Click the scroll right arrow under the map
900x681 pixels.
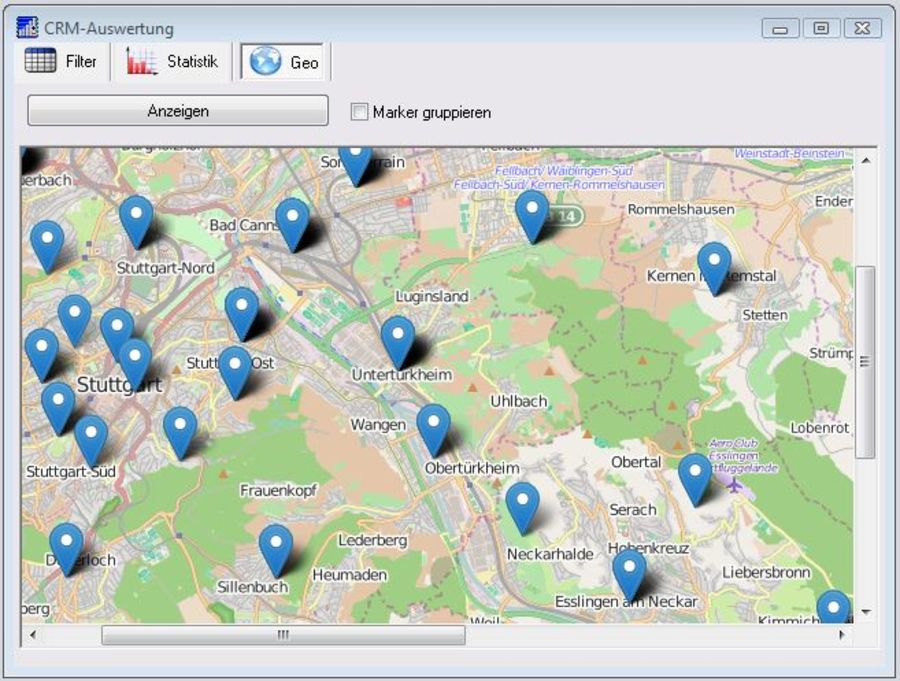pyautogui.click(x=841, y=634)
